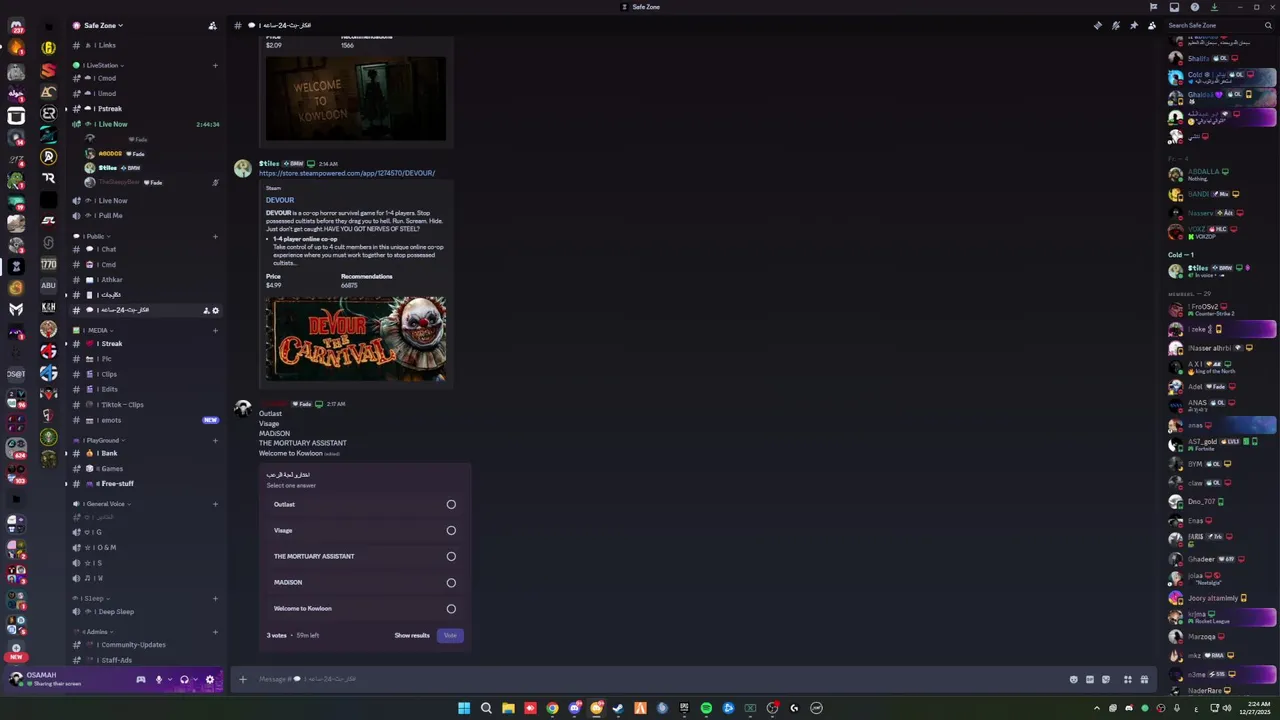Viewport: 1280px width, 720px height.
Task: Open Spotify from the Windows taskbar
Action: click(x=706, y=708)
